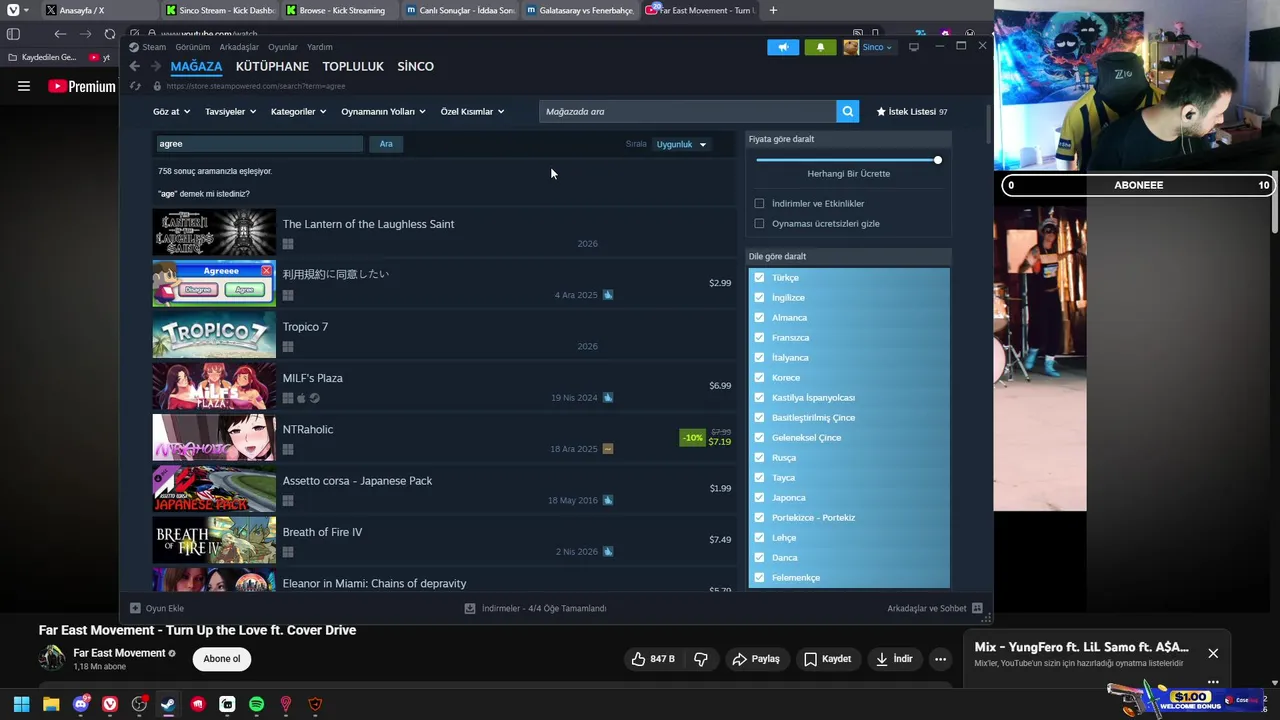The height and width of the screenshot is (720, 1280).
Task: Uncheck the Japonca language filter
Action: [759, 497]
